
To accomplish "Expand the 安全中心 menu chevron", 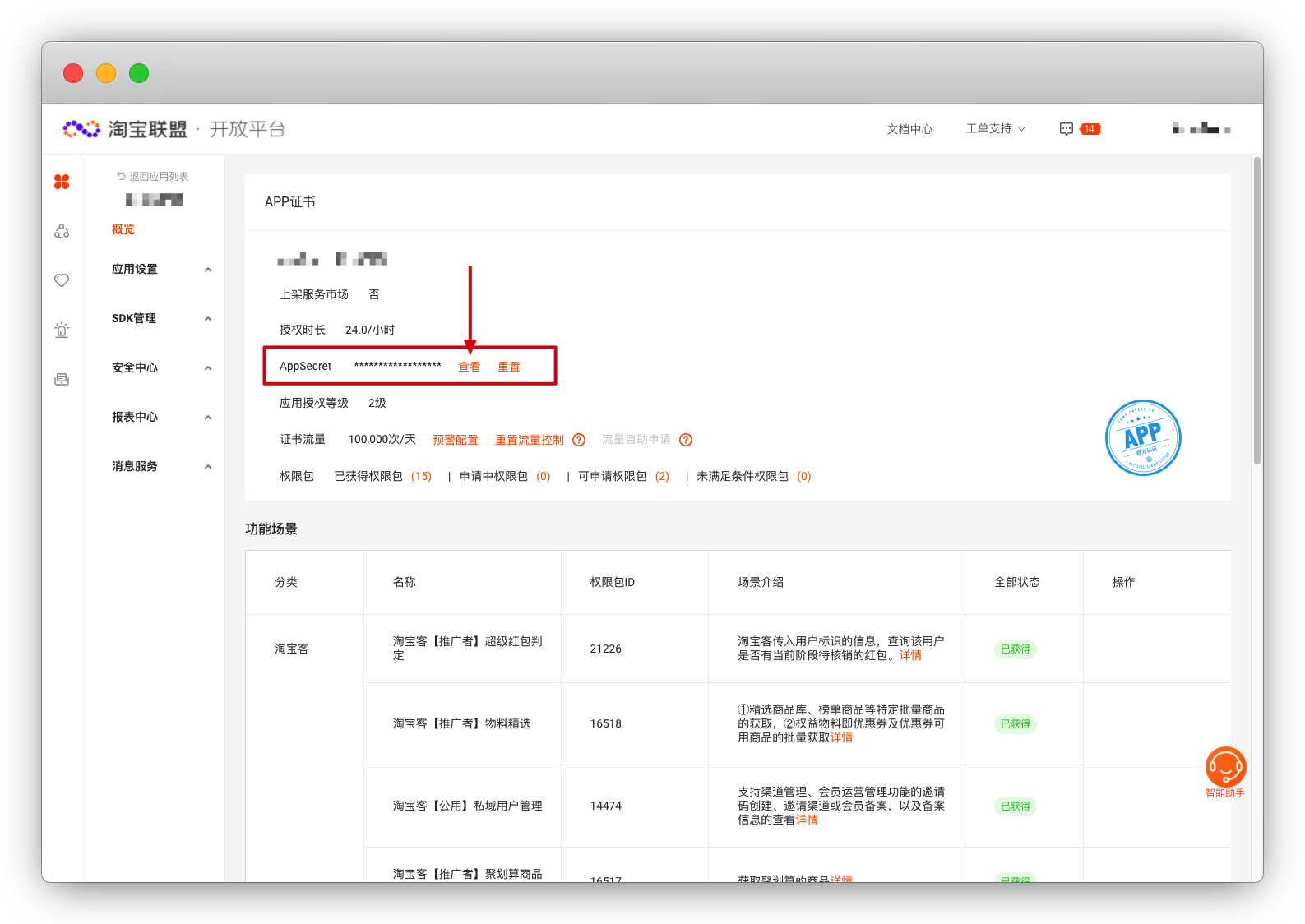I will pos(208,368).
